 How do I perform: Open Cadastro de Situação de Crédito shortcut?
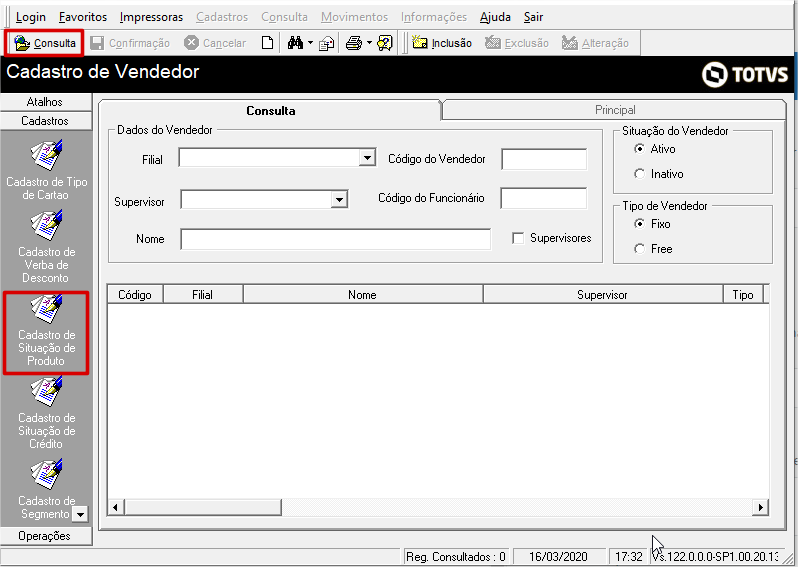coord(46,413)
